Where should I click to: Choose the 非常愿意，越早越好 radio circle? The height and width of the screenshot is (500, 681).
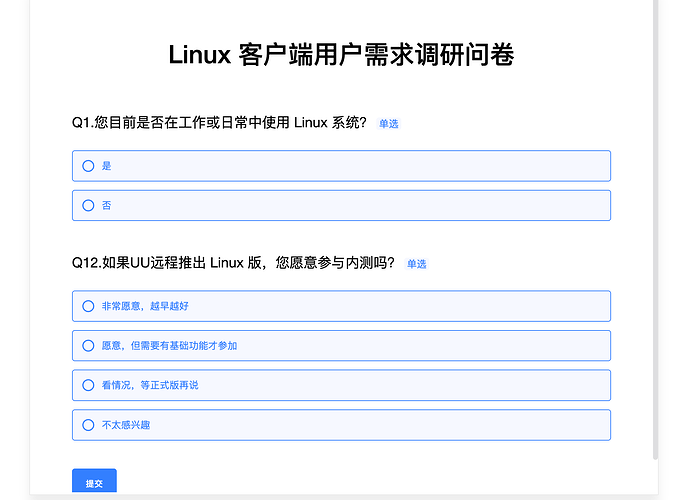click(x=88, y=306)
